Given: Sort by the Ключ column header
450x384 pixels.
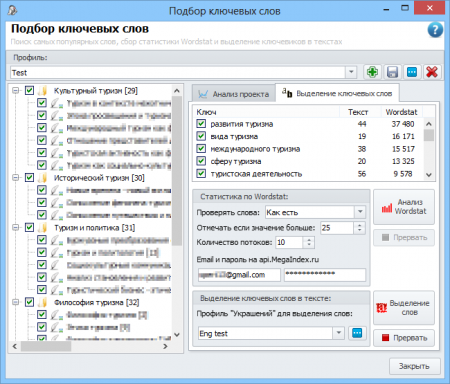Looking at the screenshot, I should [266, 112].
